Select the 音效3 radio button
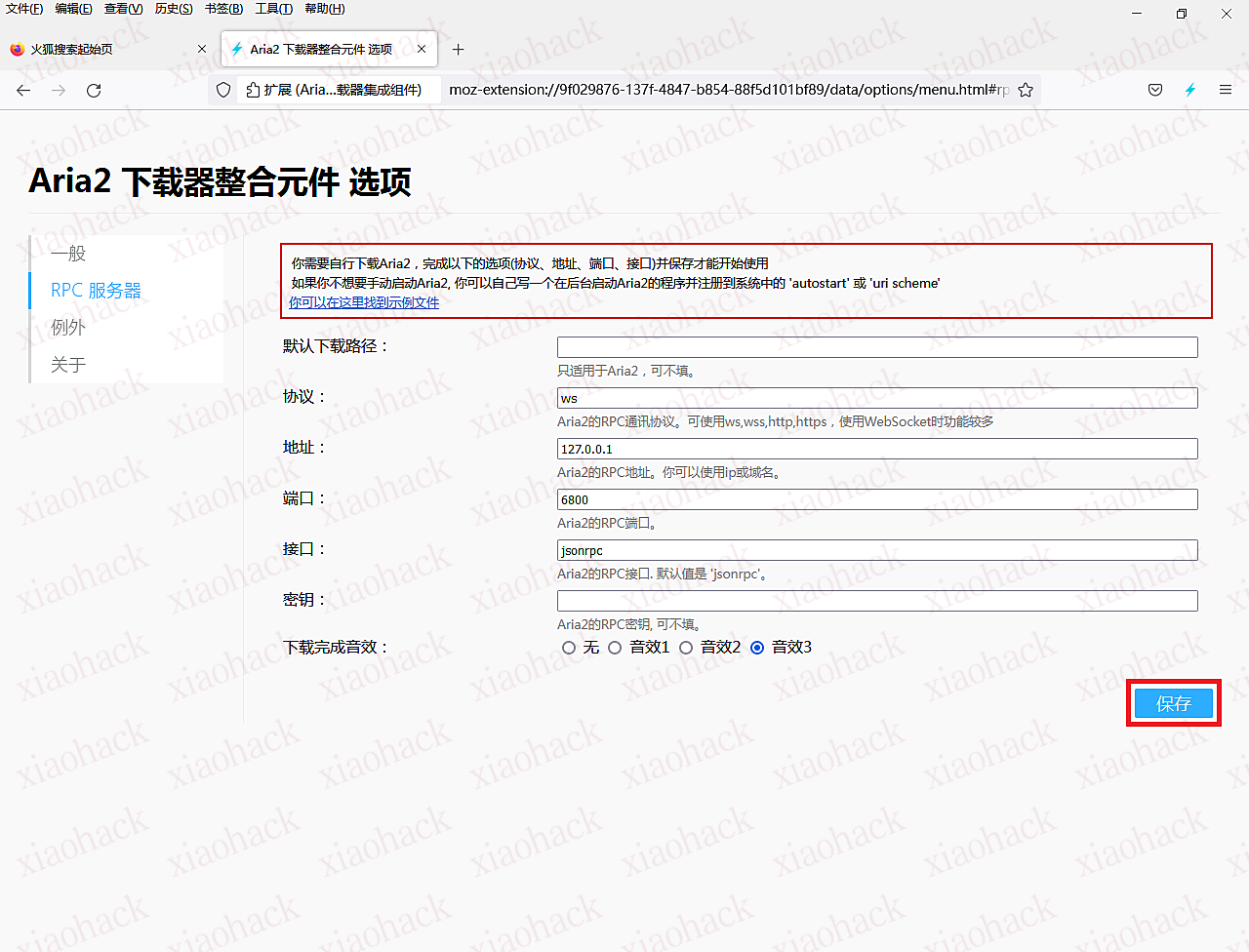 tap(757, 648)
